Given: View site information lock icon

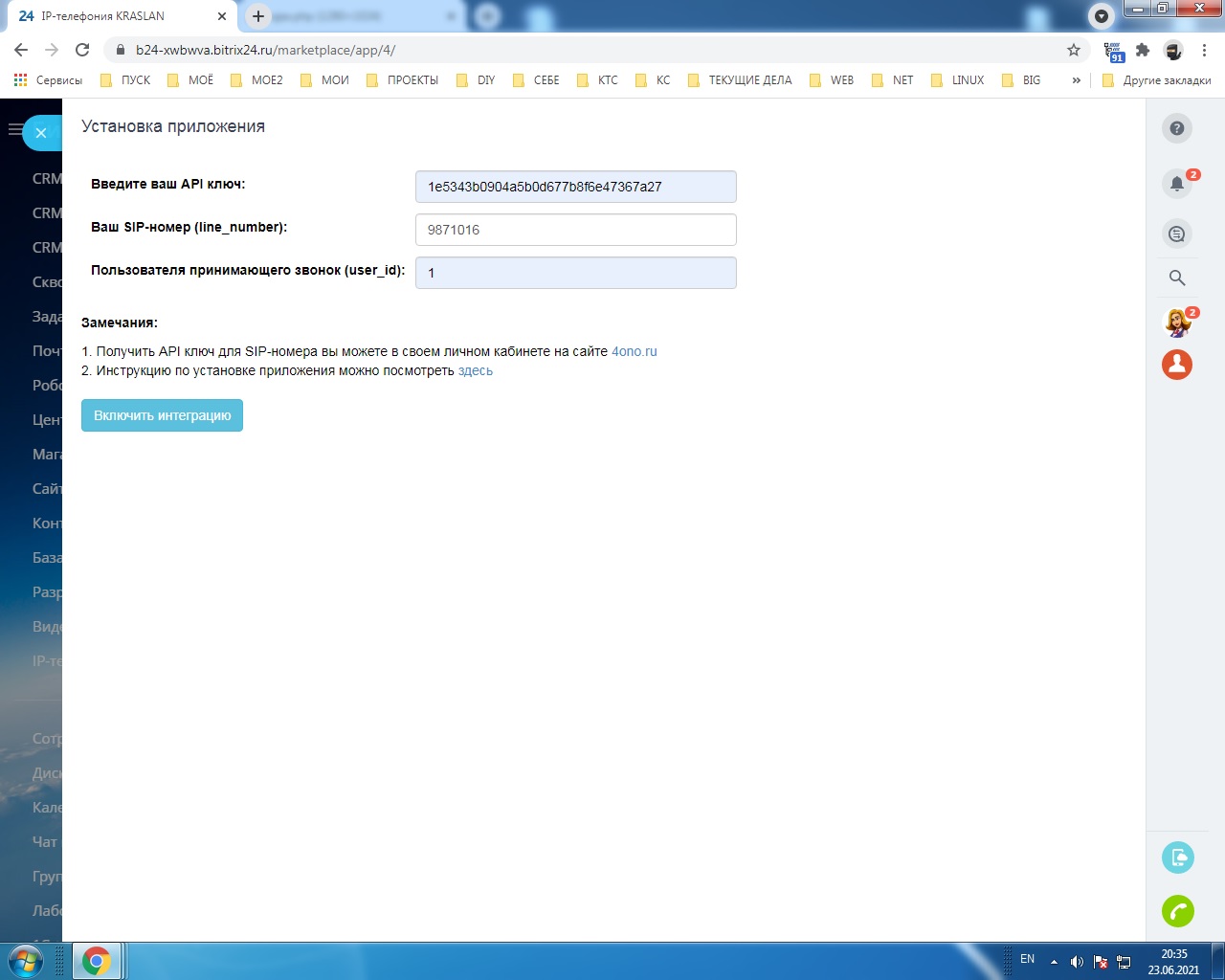Looking at the screenshot, I should (x=120, y=50).
